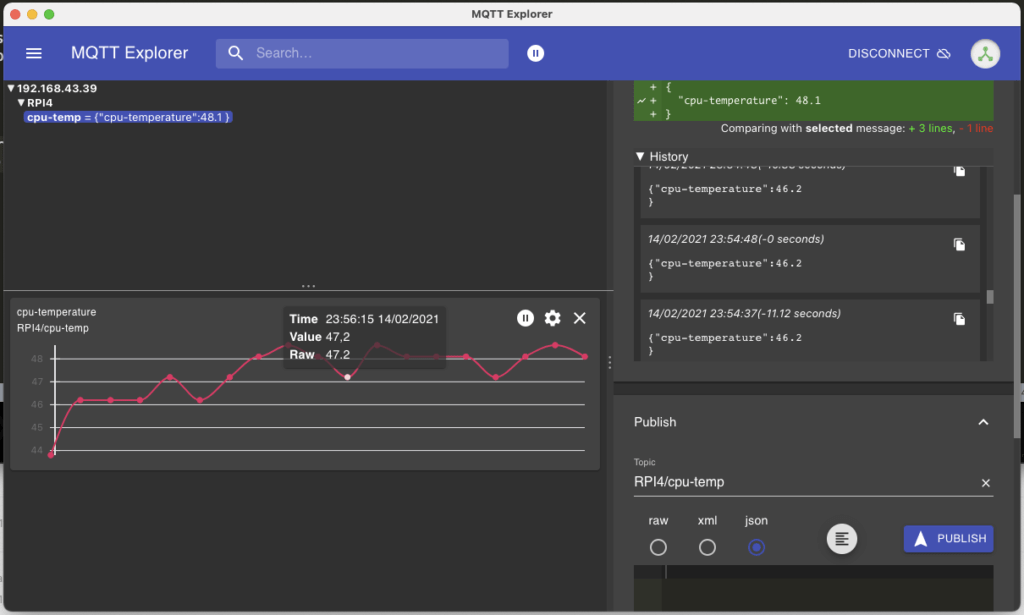Click history timestamp 23:54:37 (-11.12 seconds)

click(744, 314)
